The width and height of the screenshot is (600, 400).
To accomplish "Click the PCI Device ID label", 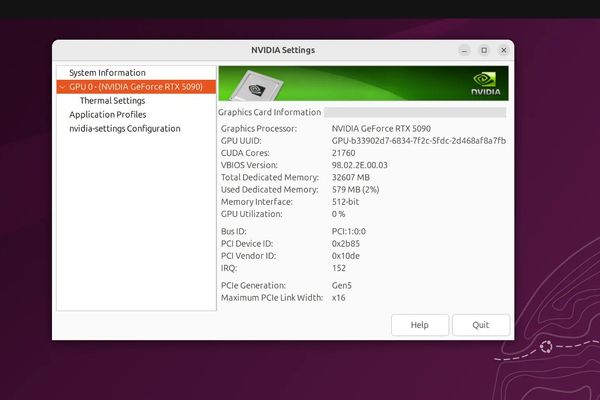I will pos(247,244).
